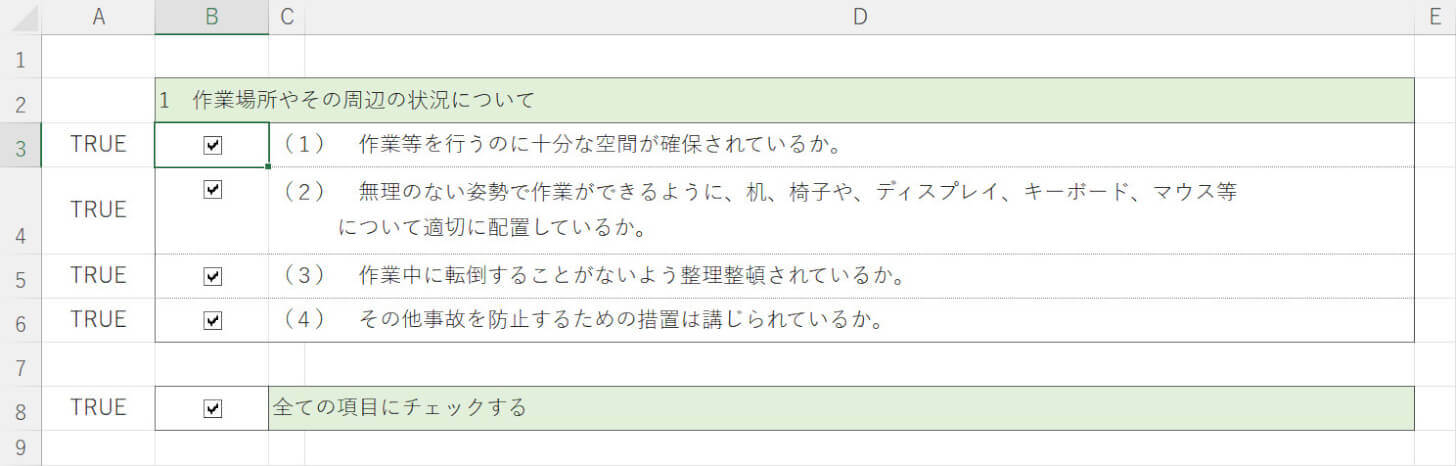
Task: Click the text of item (3) 作業中に転倒
Action: click(631, 275)
